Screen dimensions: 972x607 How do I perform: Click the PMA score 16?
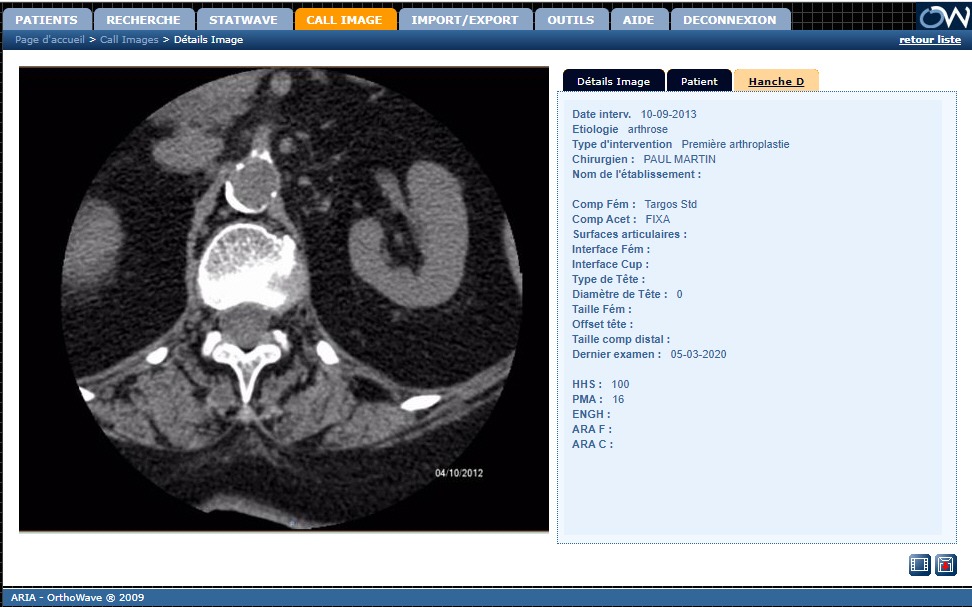tap(618, 399)
